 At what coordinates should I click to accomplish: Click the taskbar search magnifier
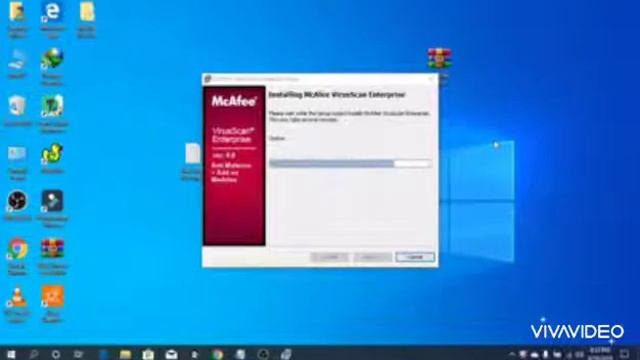[x=33, y=354]
